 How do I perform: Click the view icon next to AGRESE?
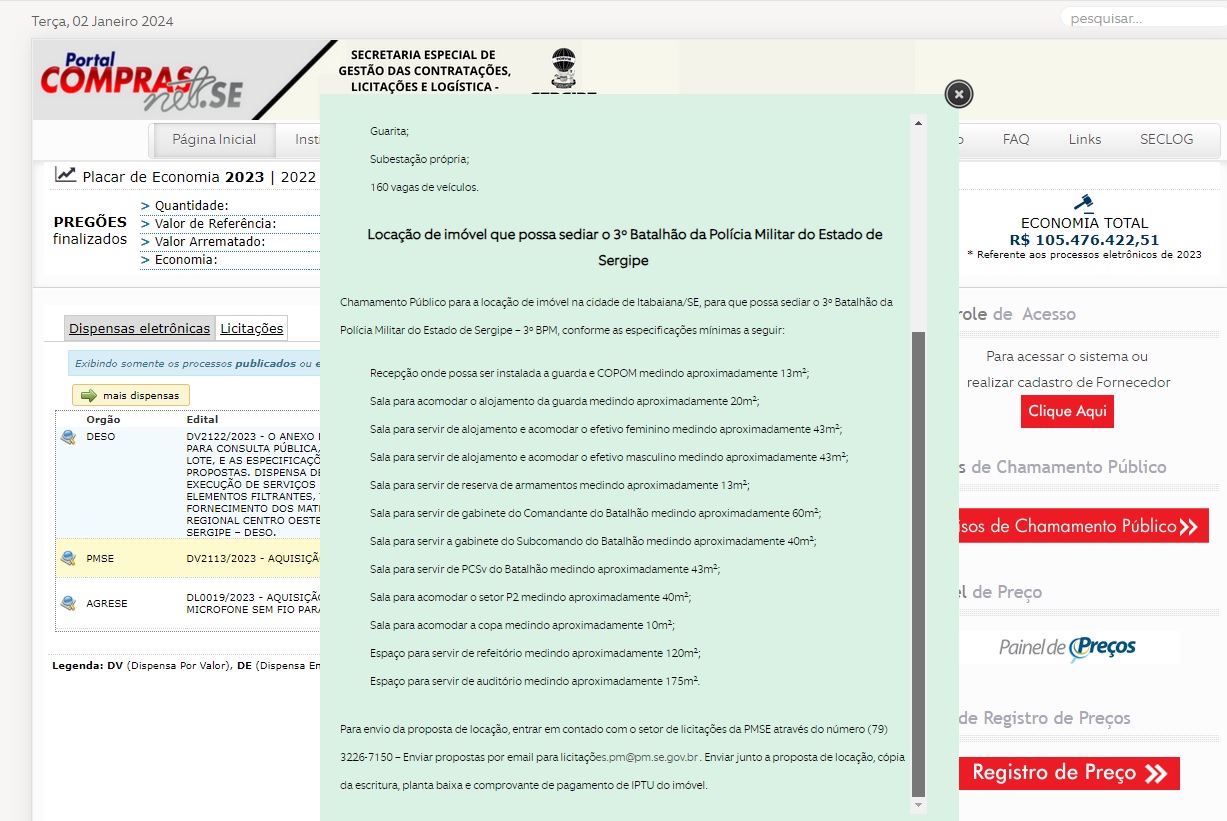tap(68, 603)
